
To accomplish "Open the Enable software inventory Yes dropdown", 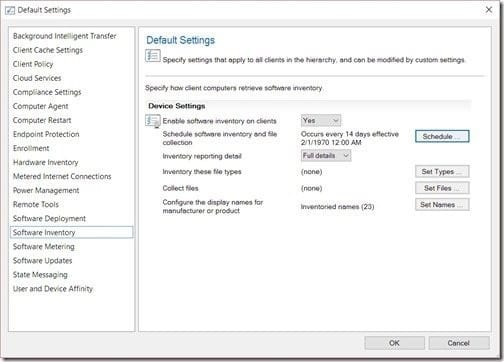I will (x=321, y=121).
